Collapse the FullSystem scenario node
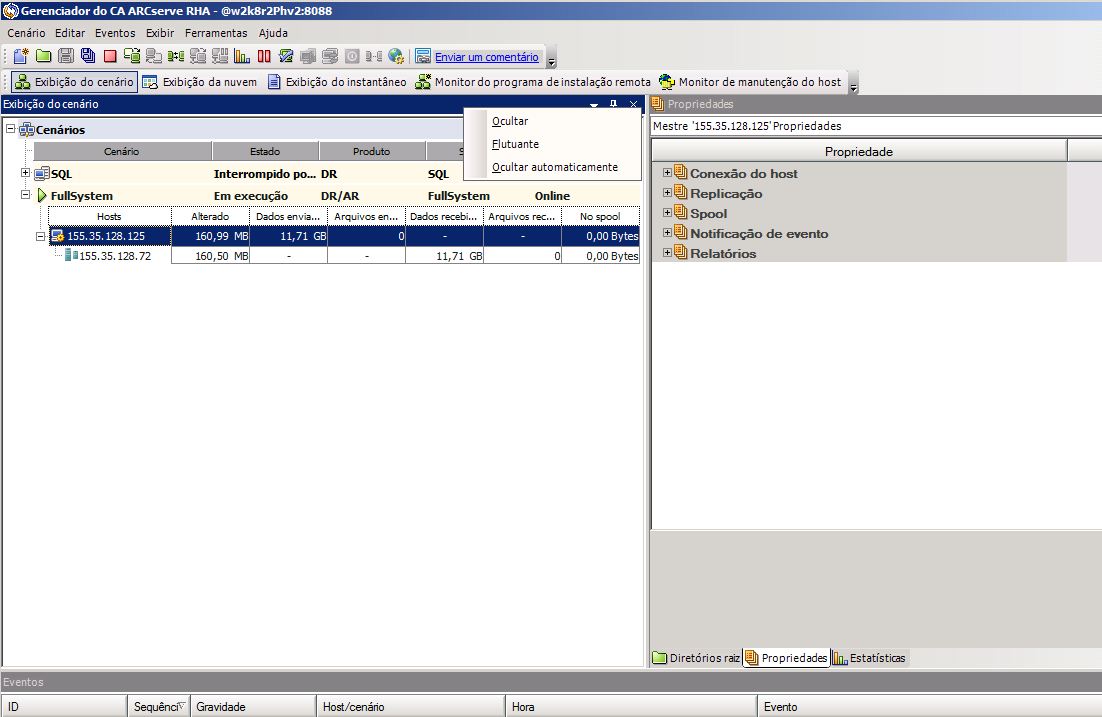Viewport: 1102px width, 717px height. (26, 196)
